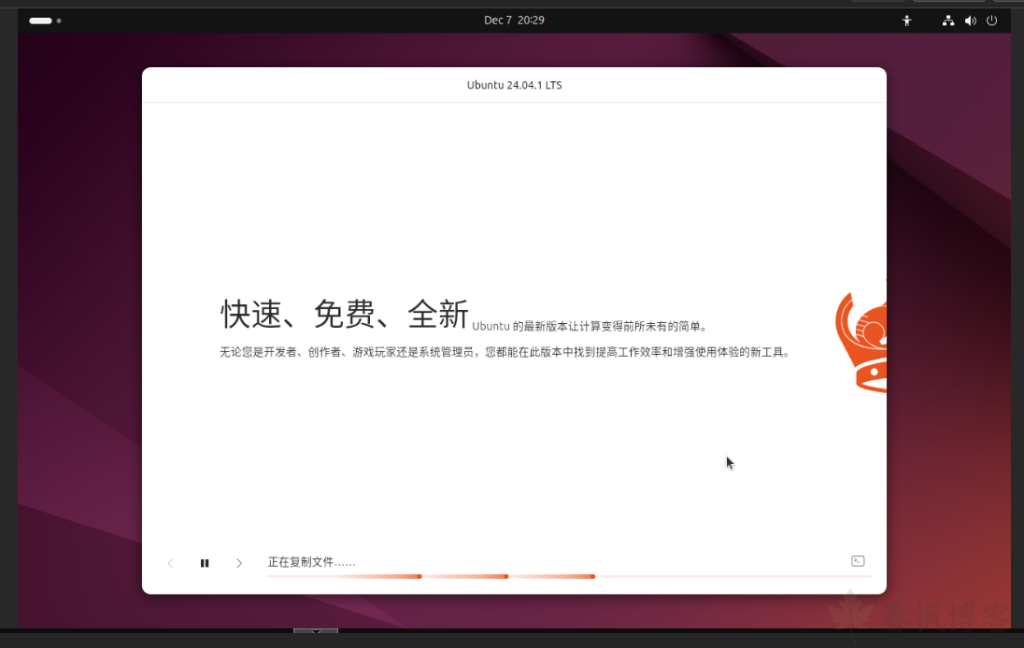Open the clock showing Dec 7 20:29

point(514,20)
